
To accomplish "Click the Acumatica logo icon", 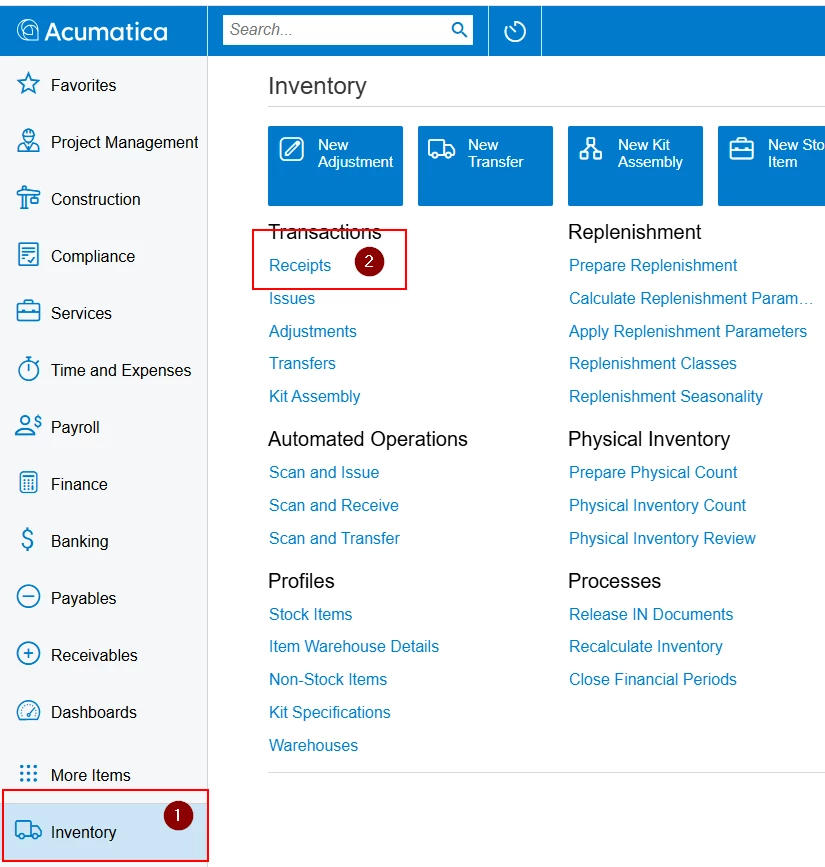I will [28, 30].
